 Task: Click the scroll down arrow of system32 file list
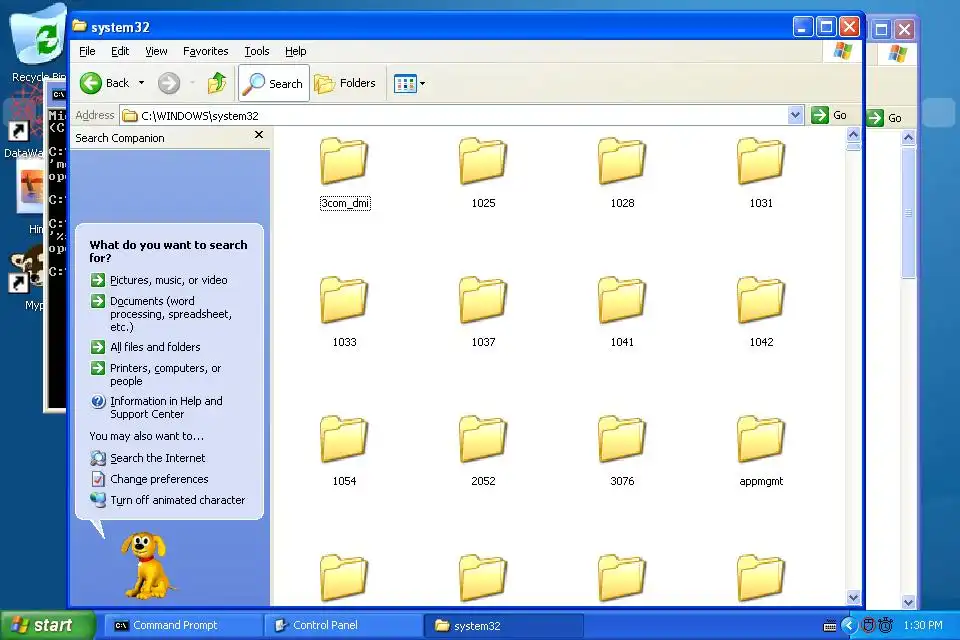(x=853, y=597)
